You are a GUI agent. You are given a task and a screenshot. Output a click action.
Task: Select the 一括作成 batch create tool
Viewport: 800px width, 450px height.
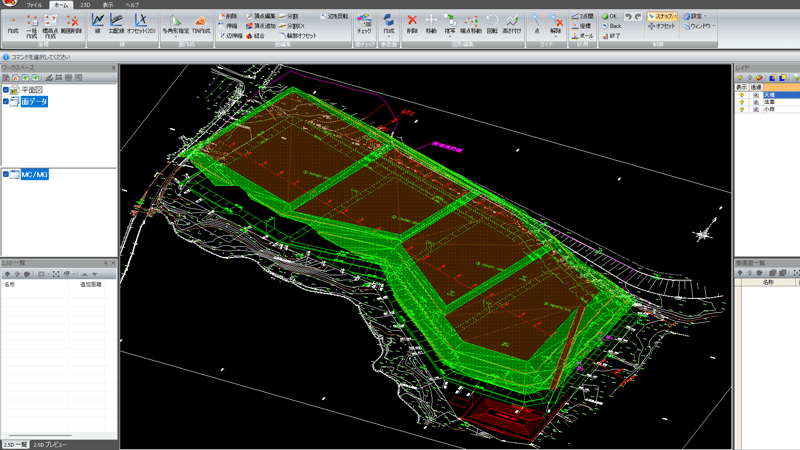[x=32, y=27]
